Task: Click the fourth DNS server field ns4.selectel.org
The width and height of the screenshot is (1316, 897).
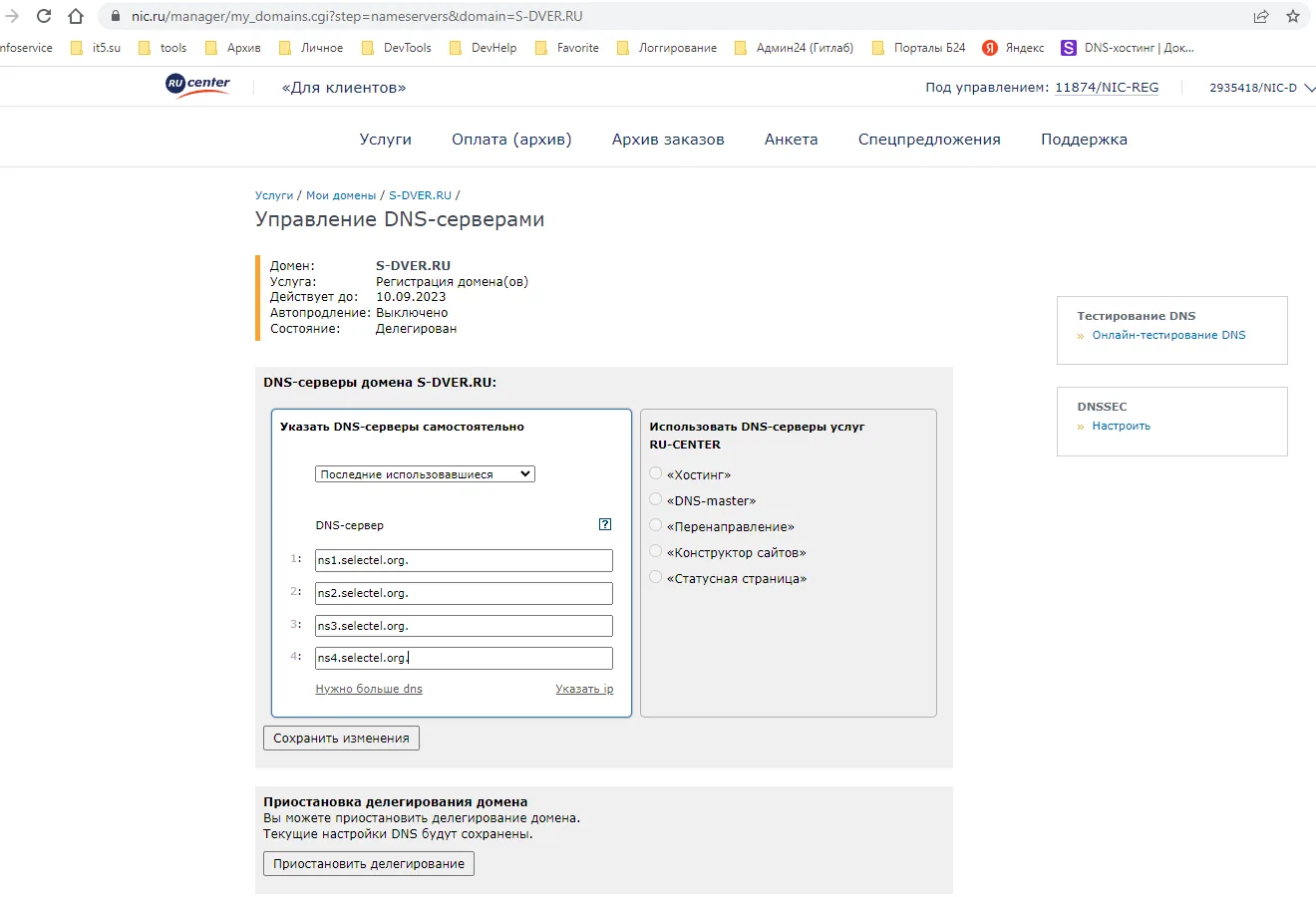Action: 464,658
